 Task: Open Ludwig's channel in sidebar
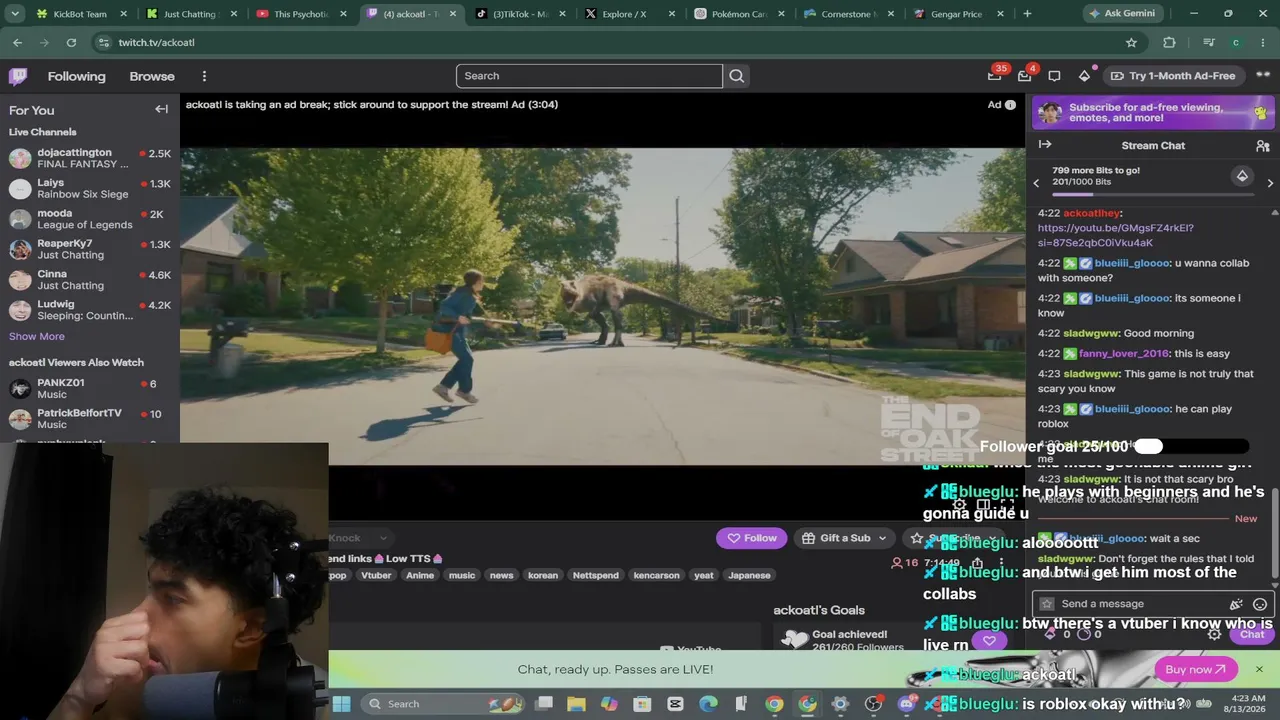90,310
